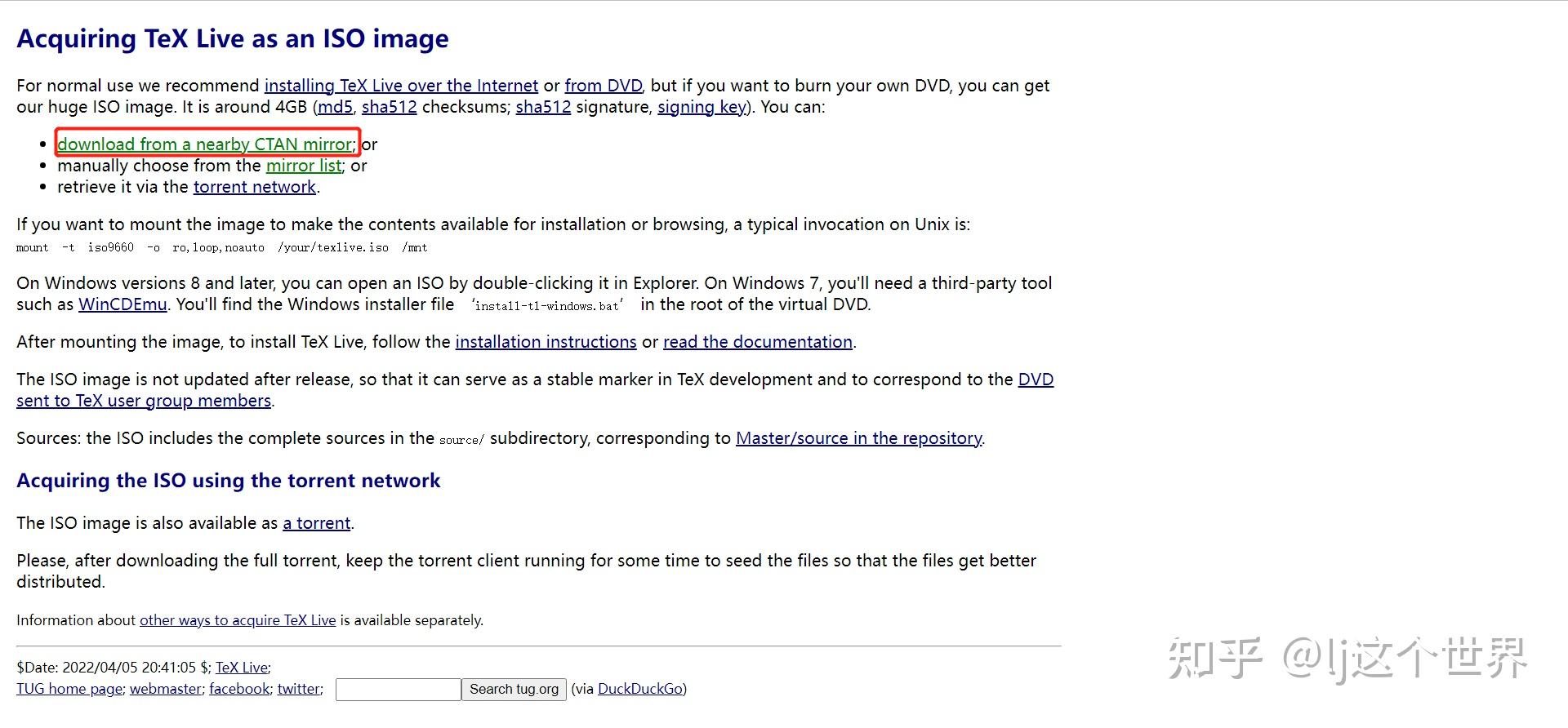Click the 'download from a nearby CTAN mirror' link
Viewport: 1568px width, 728px height.
(x=204, y=144)
